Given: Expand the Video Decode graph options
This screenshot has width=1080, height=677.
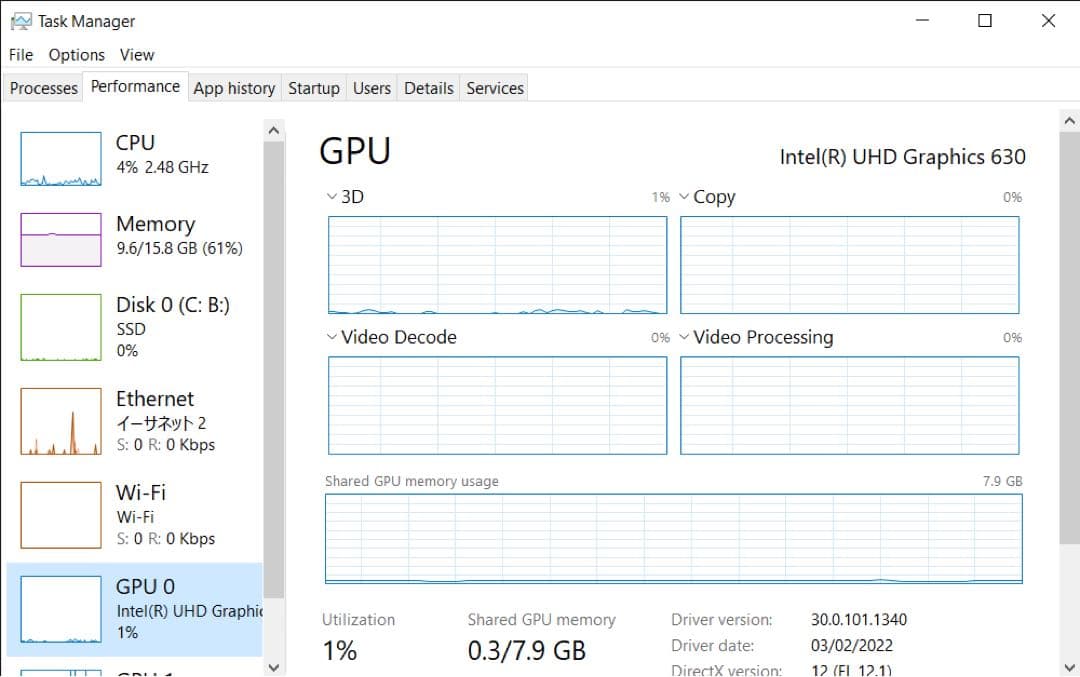Looking at the screenshot, I should tap(331, 337).
